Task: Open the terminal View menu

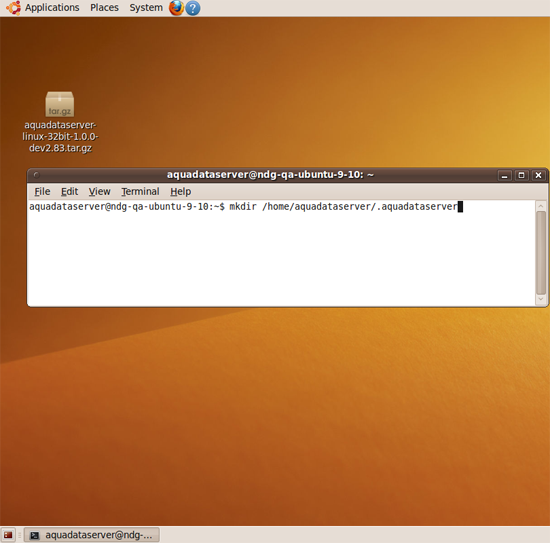Action: 99,192
